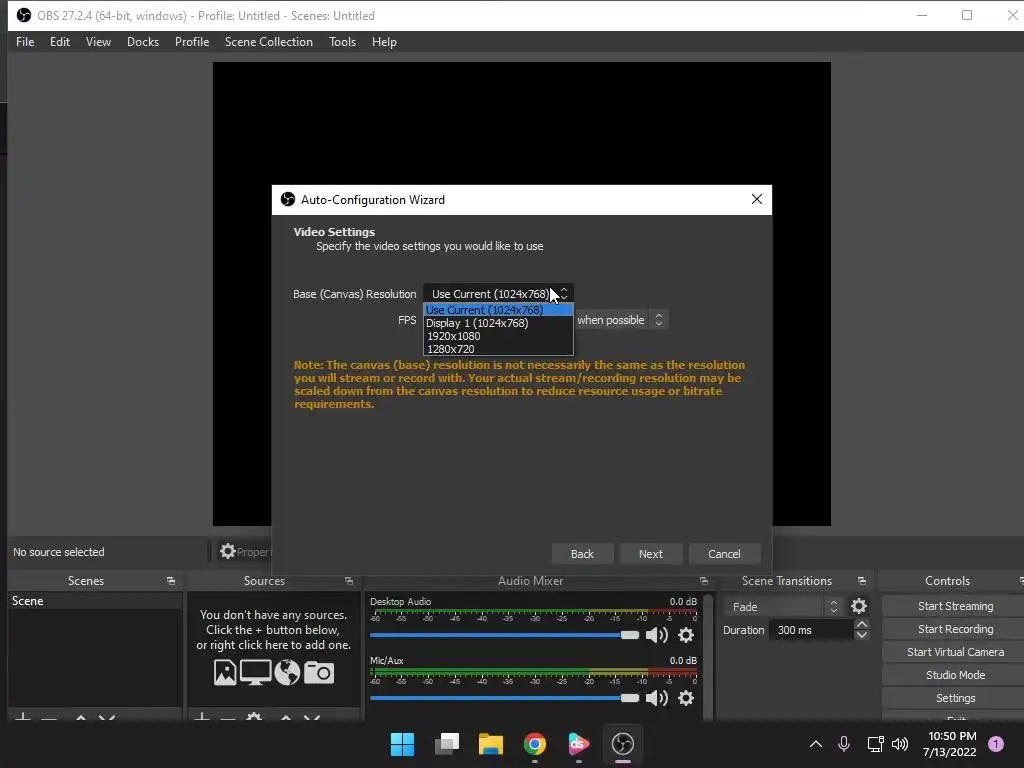1024x768 pixels.
Task: Open Desktop Audio gear settings
Action: click(686, 635)
